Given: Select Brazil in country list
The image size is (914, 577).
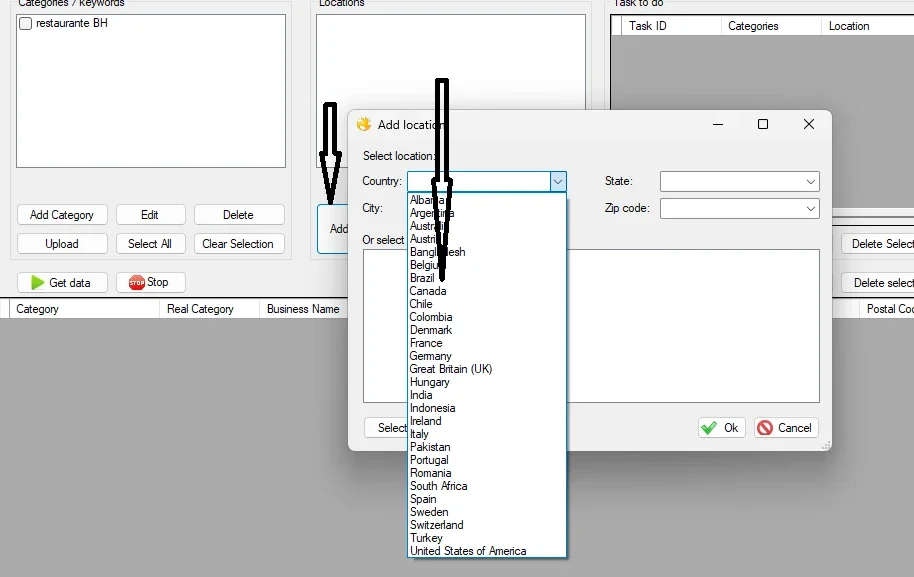Looking at the screenshot, I should [x=487, y=278].
